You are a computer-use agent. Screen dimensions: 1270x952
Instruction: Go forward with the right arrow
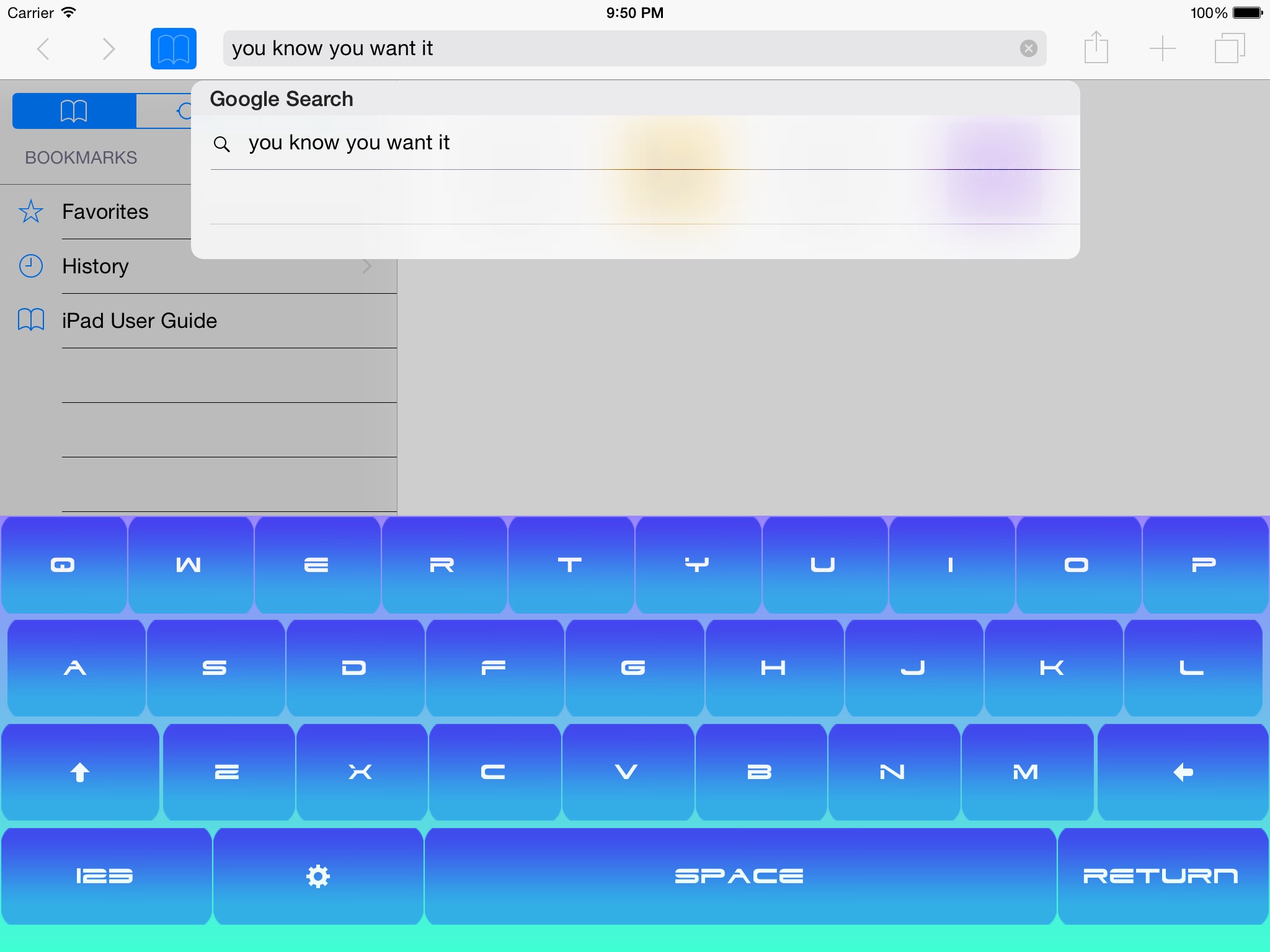click(x=109, y=48)
